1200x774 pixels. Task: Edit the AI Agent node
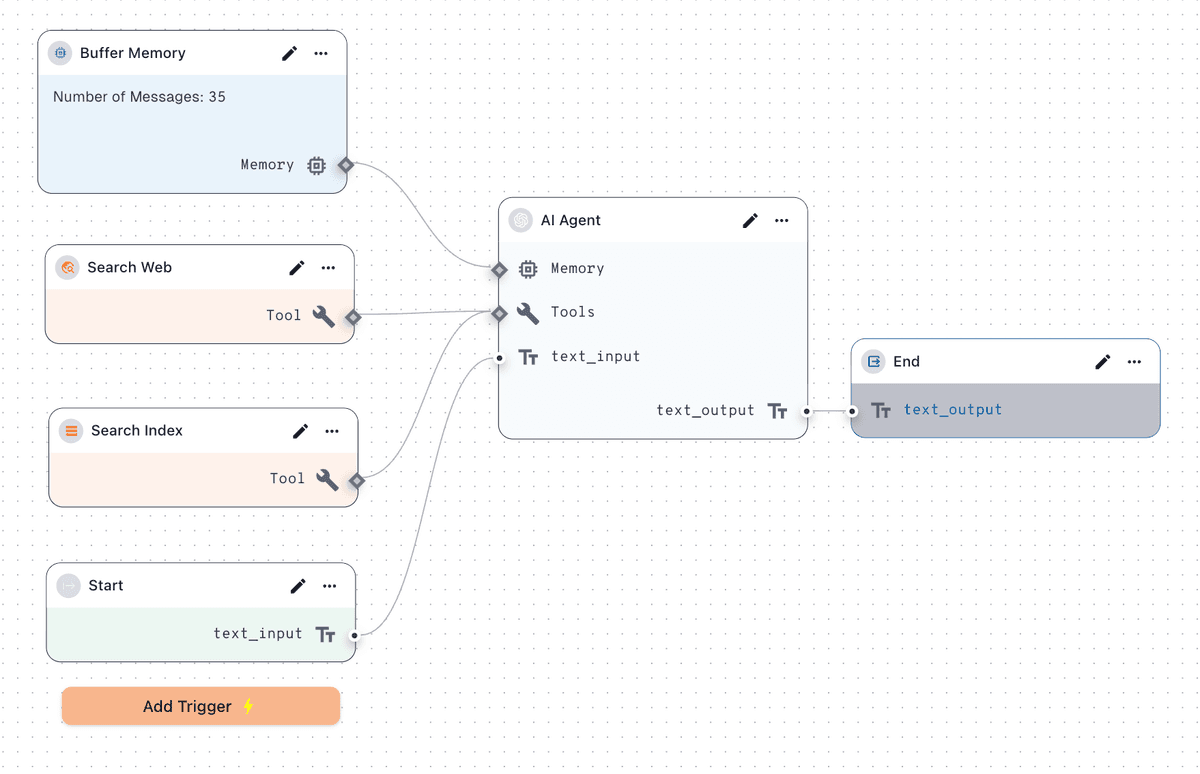750,221
